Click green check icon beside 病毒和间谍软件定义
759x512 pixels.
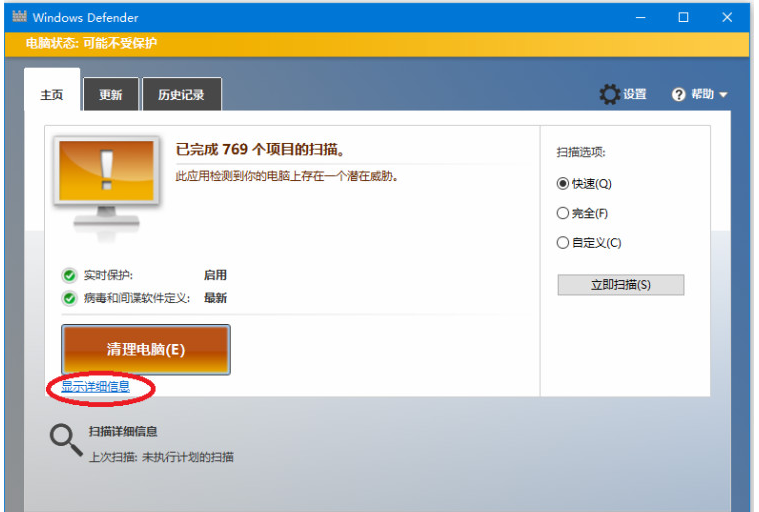point(69,298)
